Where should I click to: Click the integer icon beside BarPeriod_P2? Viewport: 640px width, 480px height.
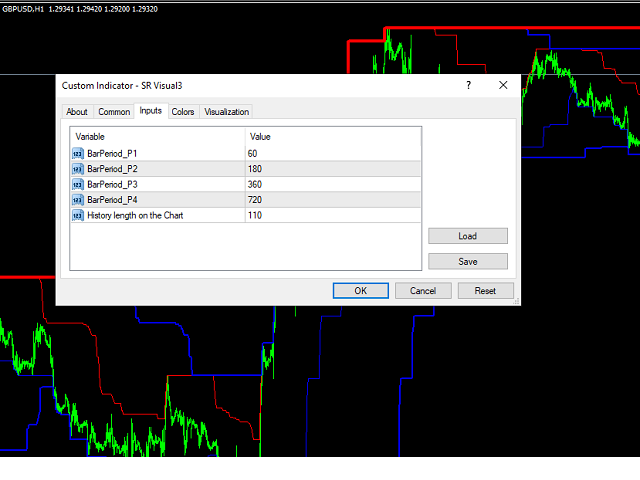[x=78, y=169]
